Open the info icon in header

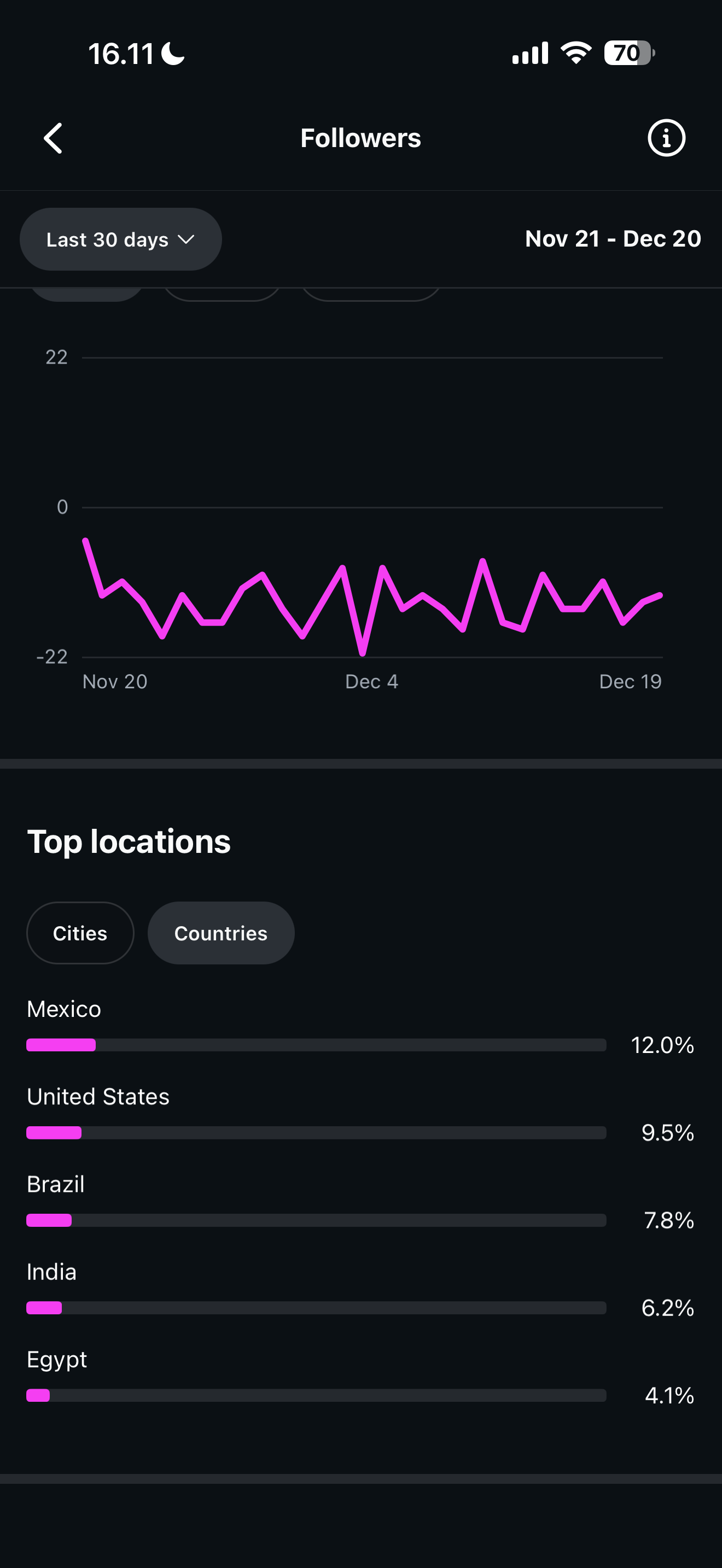pyautogui.click(x=666, y=138)
